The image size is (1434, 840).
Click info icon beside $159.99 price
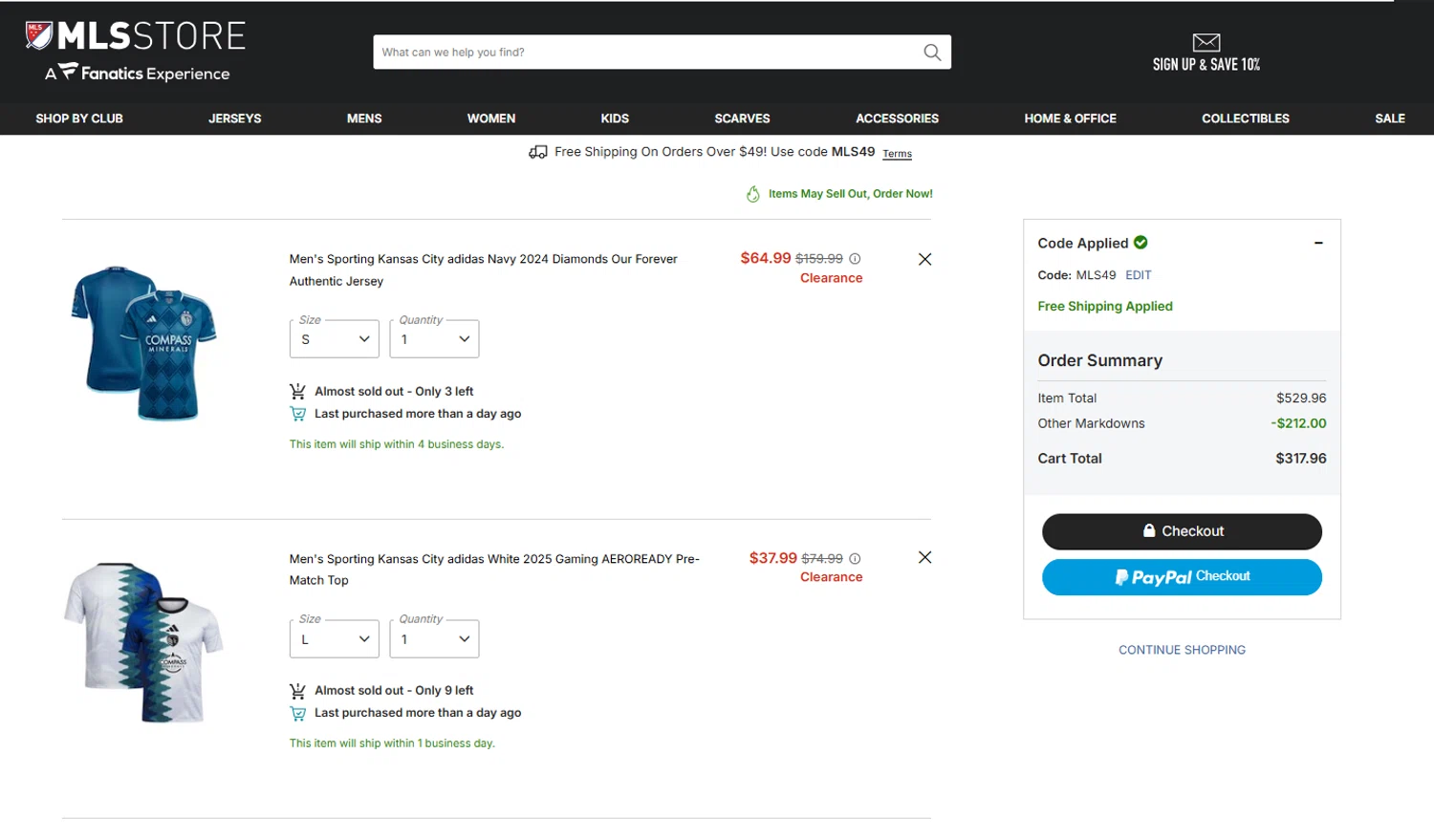[855, 259]
